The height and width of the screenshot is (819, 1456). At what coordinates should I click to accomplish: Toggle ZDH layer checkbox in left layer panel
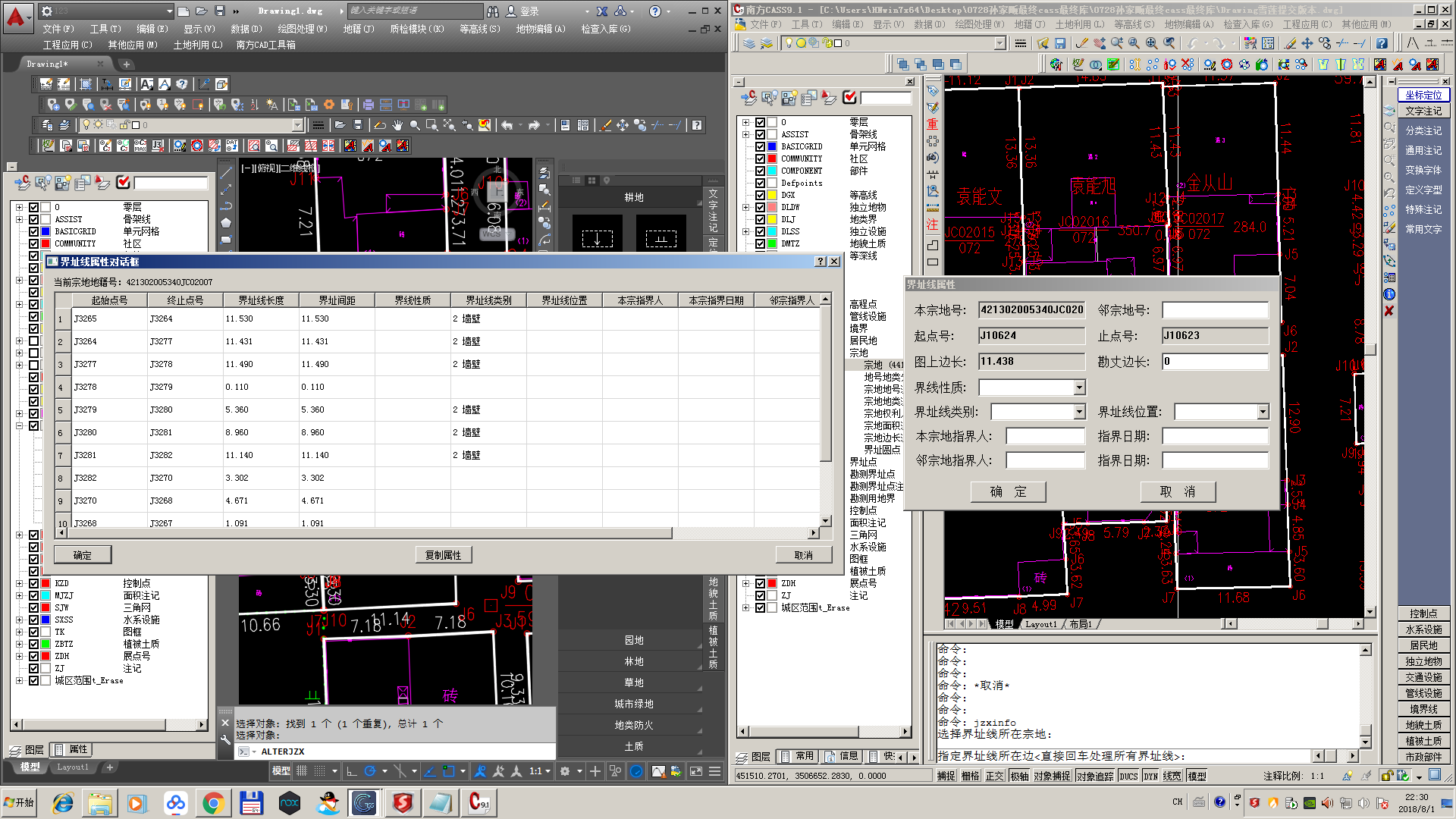click(34, 656)
